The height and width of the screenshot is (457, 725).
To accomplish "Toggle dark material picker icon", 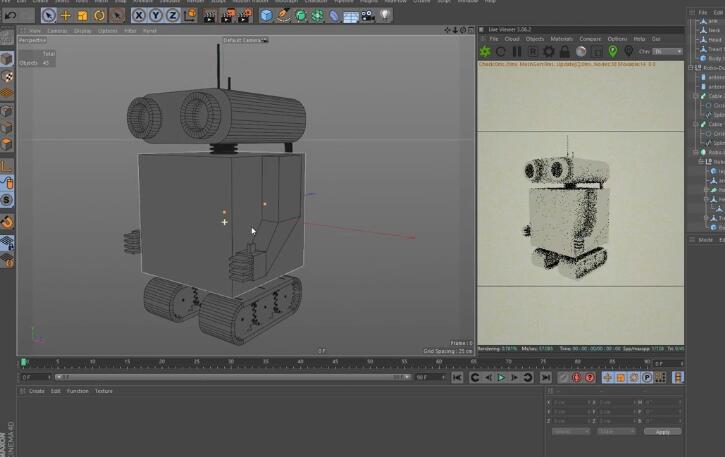I will point(628,51).
